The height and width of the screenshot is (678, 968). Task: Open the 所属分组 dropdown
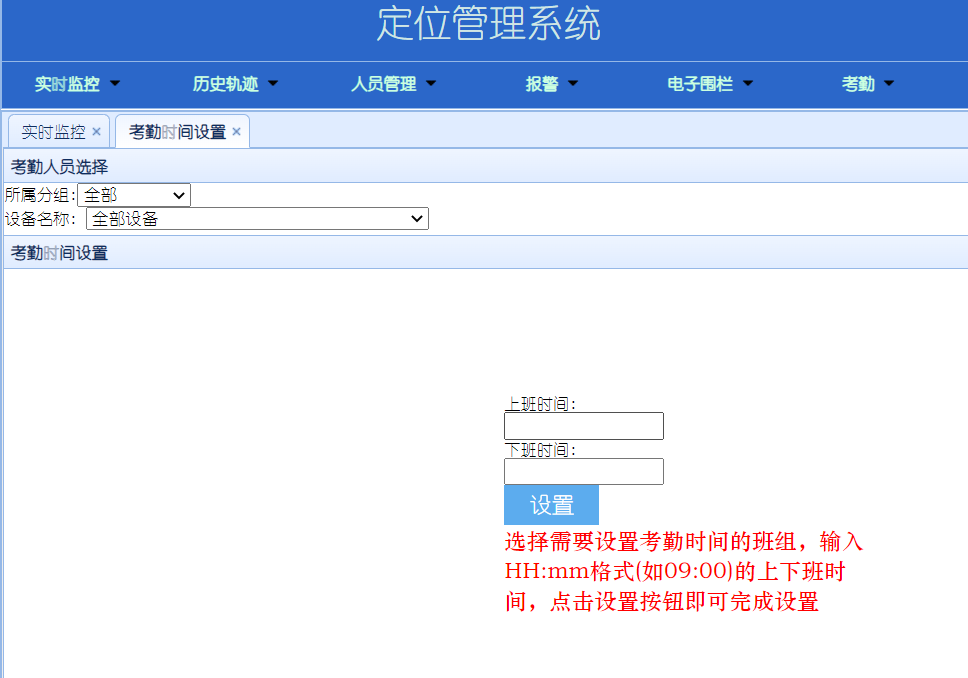tap(134, 195)
